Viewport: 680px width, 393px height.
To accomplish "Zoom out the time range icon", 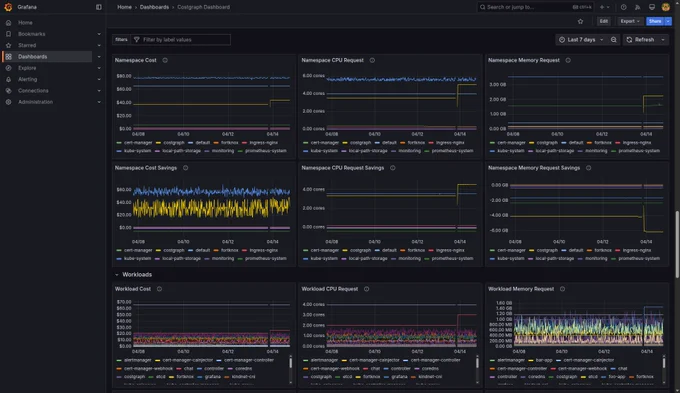I will (614, 39).
